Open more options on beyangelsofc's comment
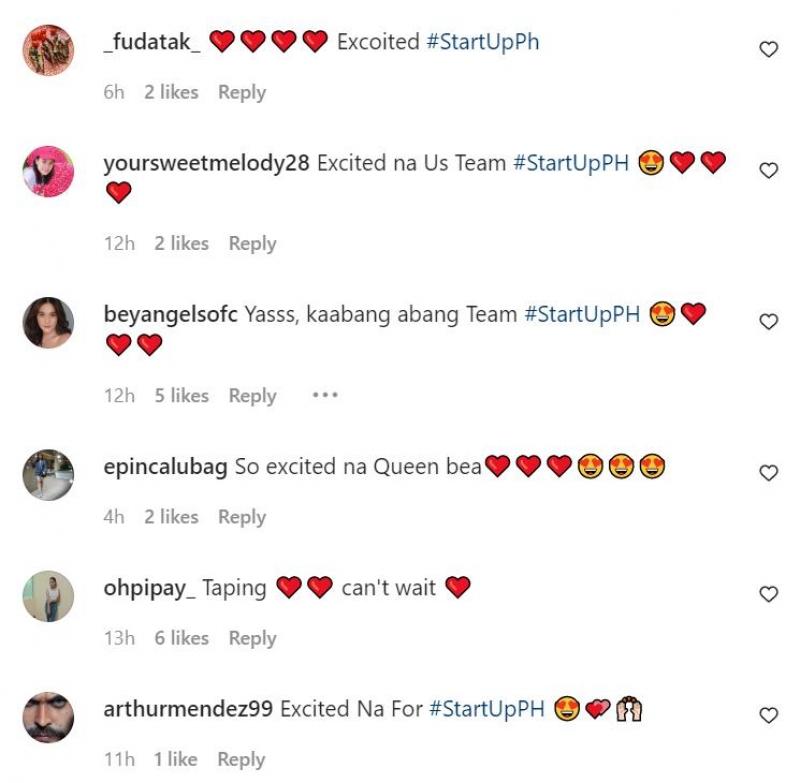The image size is (800, 783). (x=325, y=395)
